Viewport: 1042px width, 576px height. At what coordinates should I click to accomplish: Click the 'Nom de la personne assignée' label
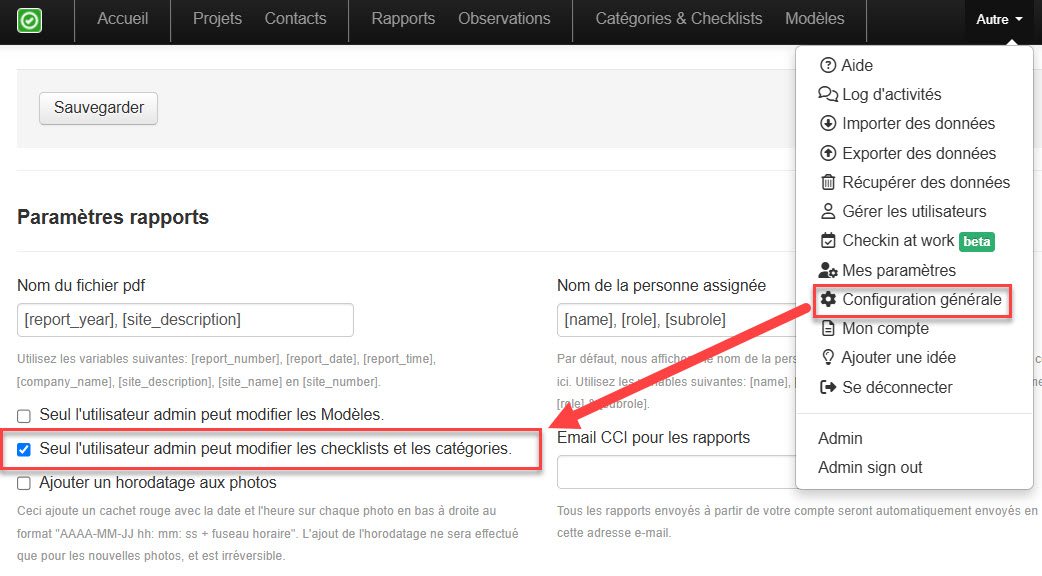point(661,286)
